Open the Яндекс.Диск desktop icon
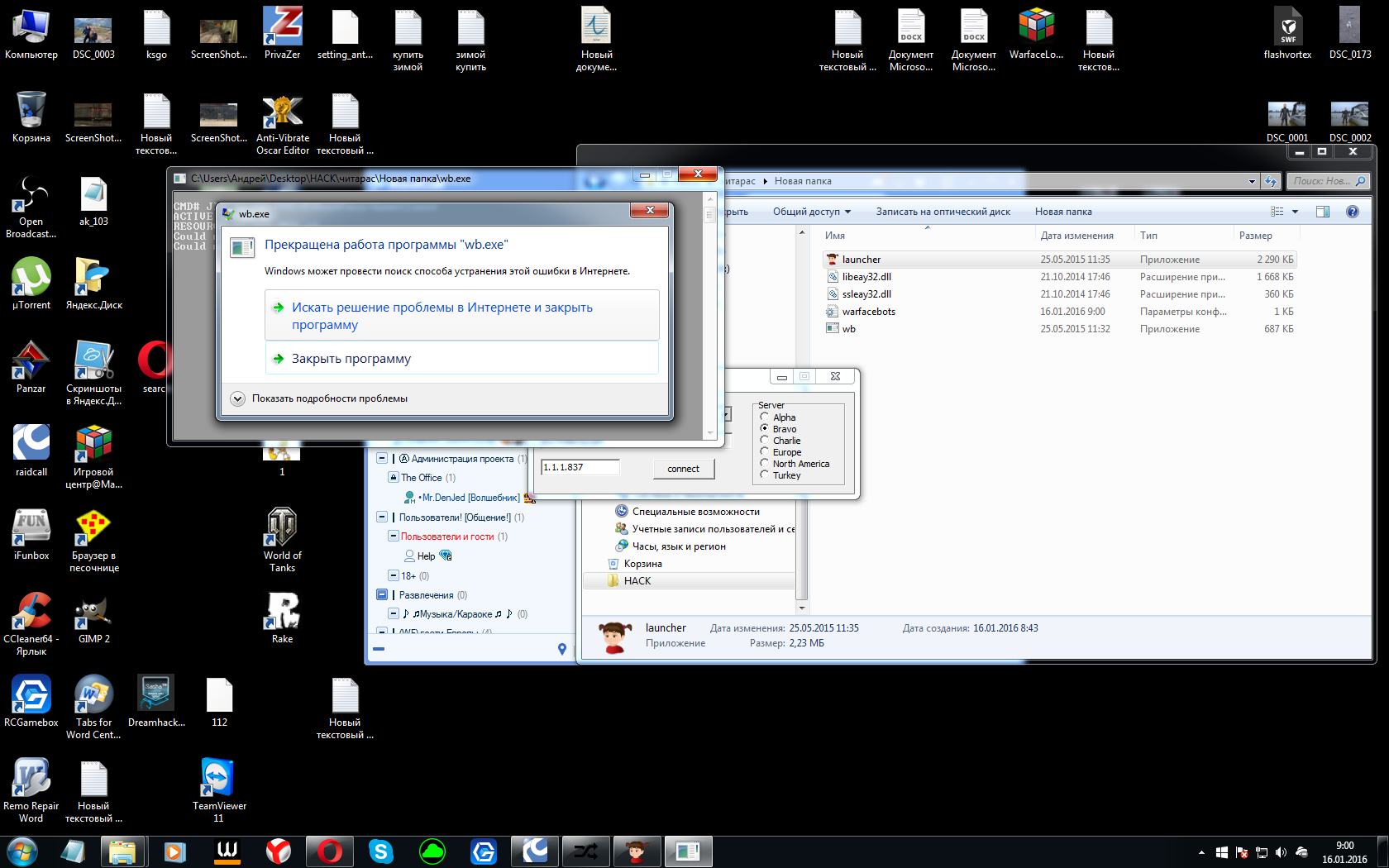The width and height of the screenshot is (1389, 868). coord(93,284)
